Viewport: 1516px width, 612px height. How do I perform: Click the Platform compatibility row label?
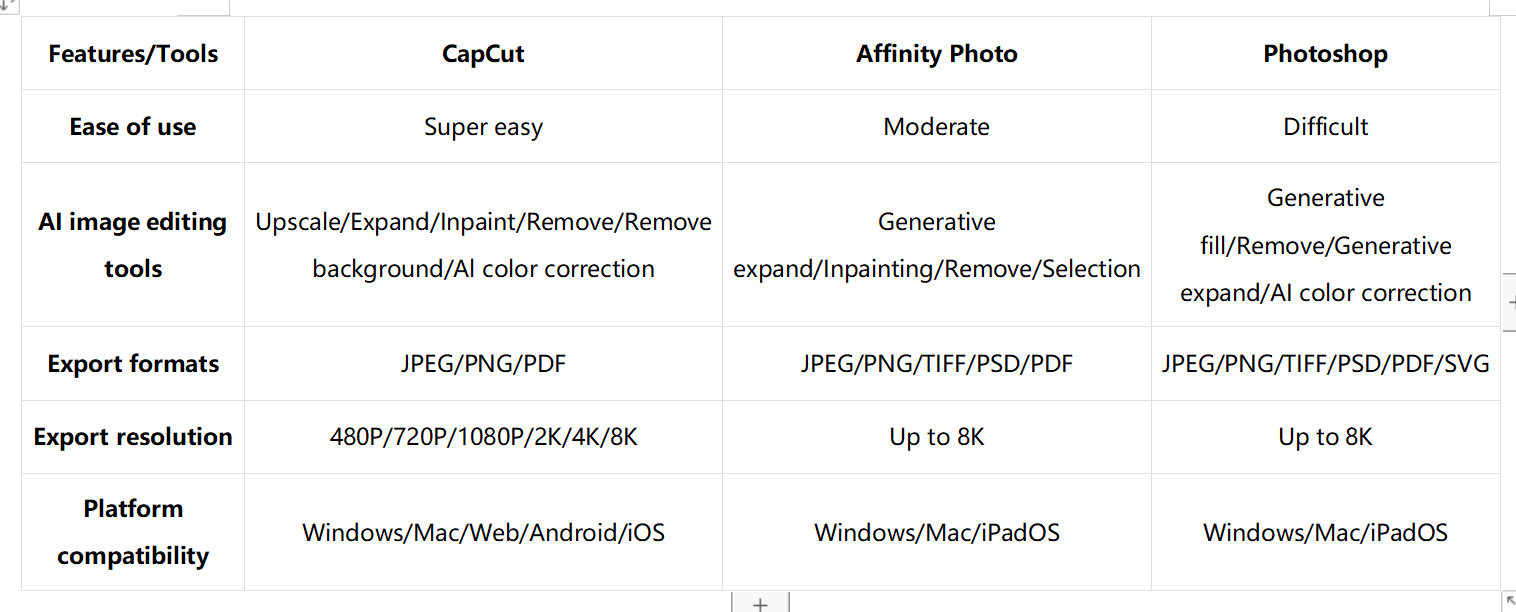(x=133, y=532)
